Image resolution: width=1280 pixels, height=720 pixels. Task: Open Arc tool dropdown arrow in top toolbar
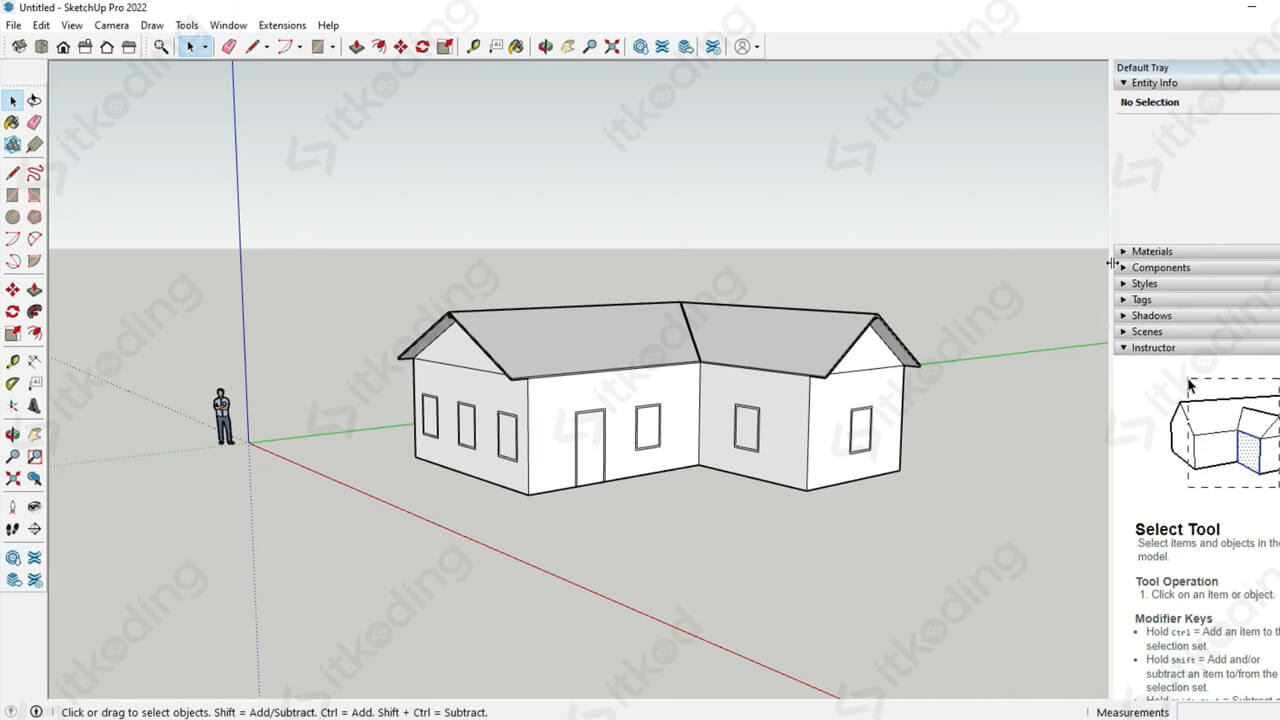tap(300, 47)
